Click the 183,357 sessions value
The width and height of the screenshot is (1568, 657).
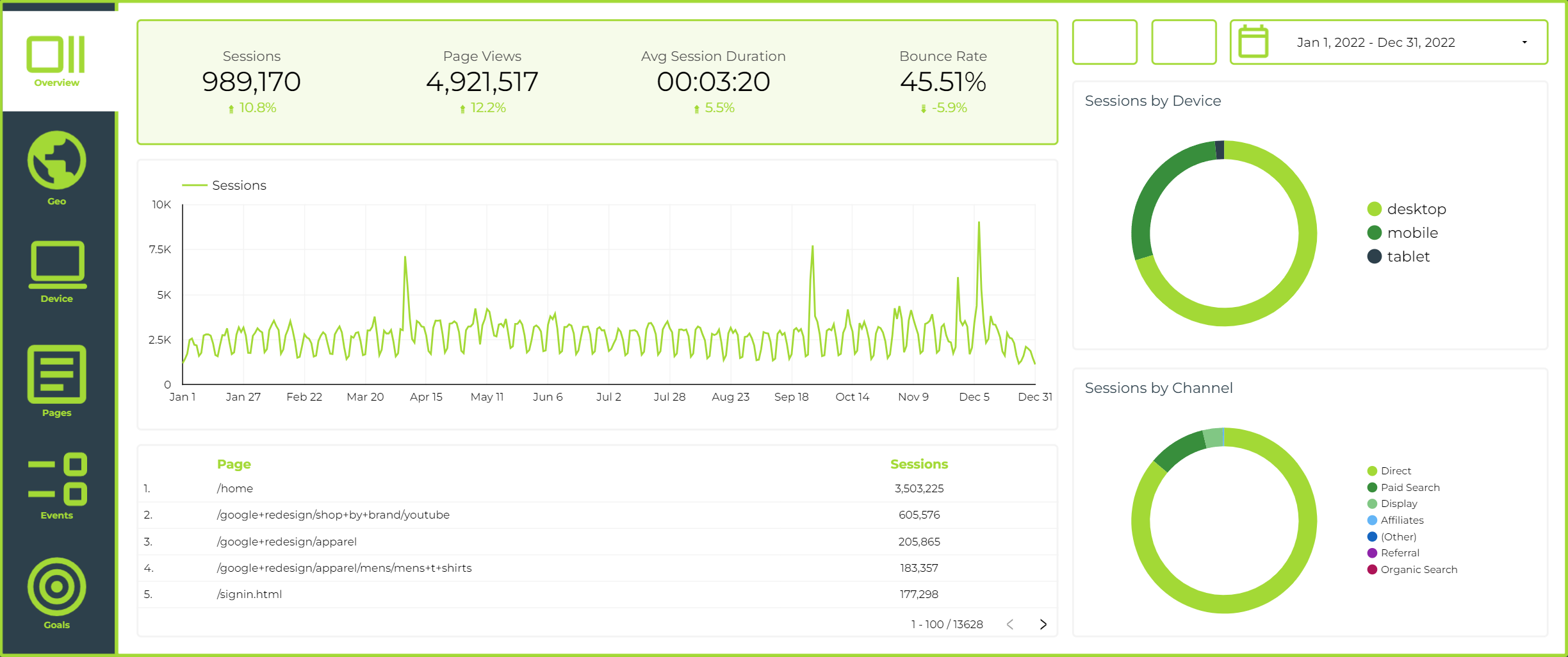click(x=919, y=568)
